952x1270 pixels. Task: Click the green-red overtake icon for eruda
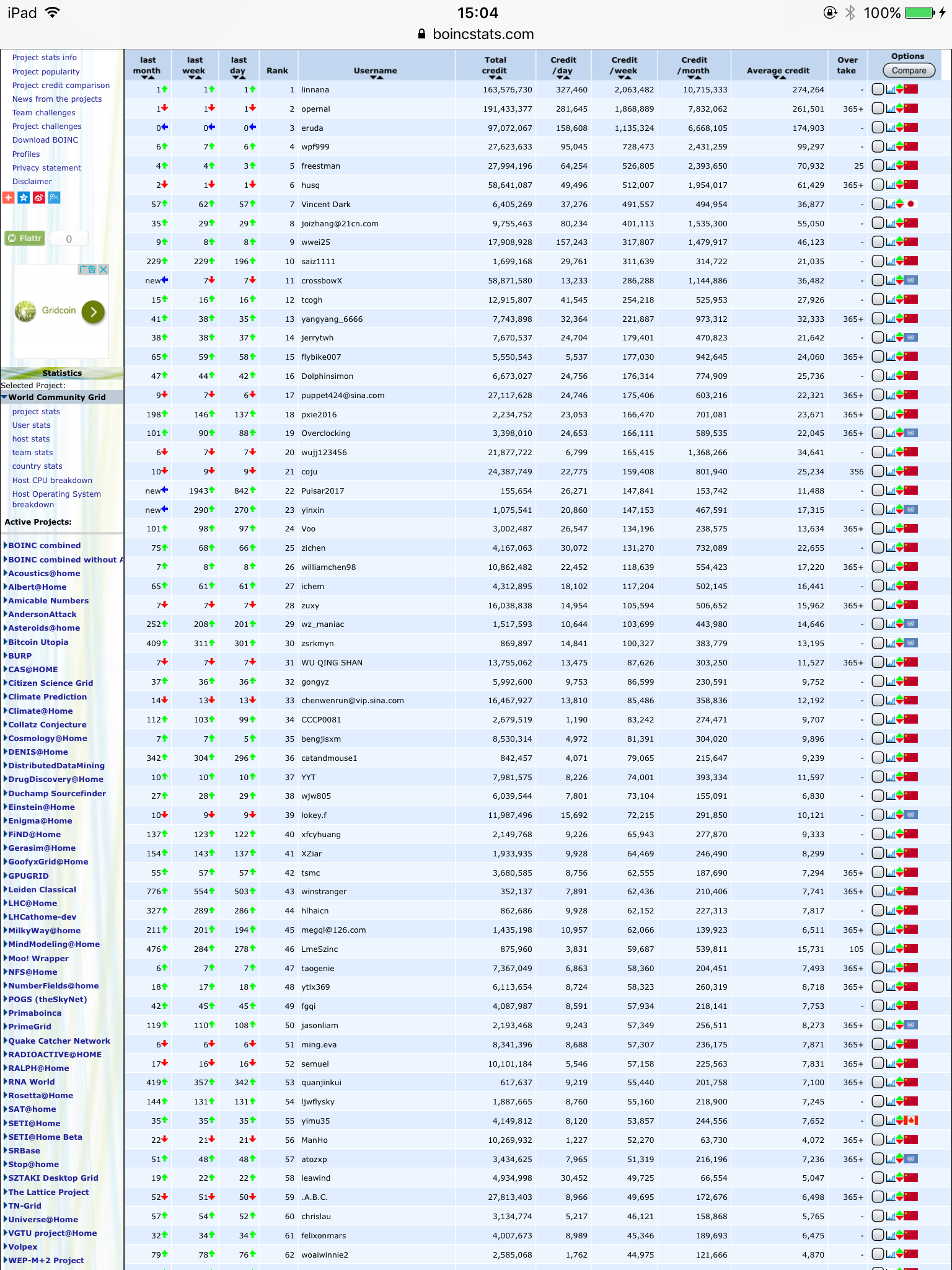pos(899,128)
